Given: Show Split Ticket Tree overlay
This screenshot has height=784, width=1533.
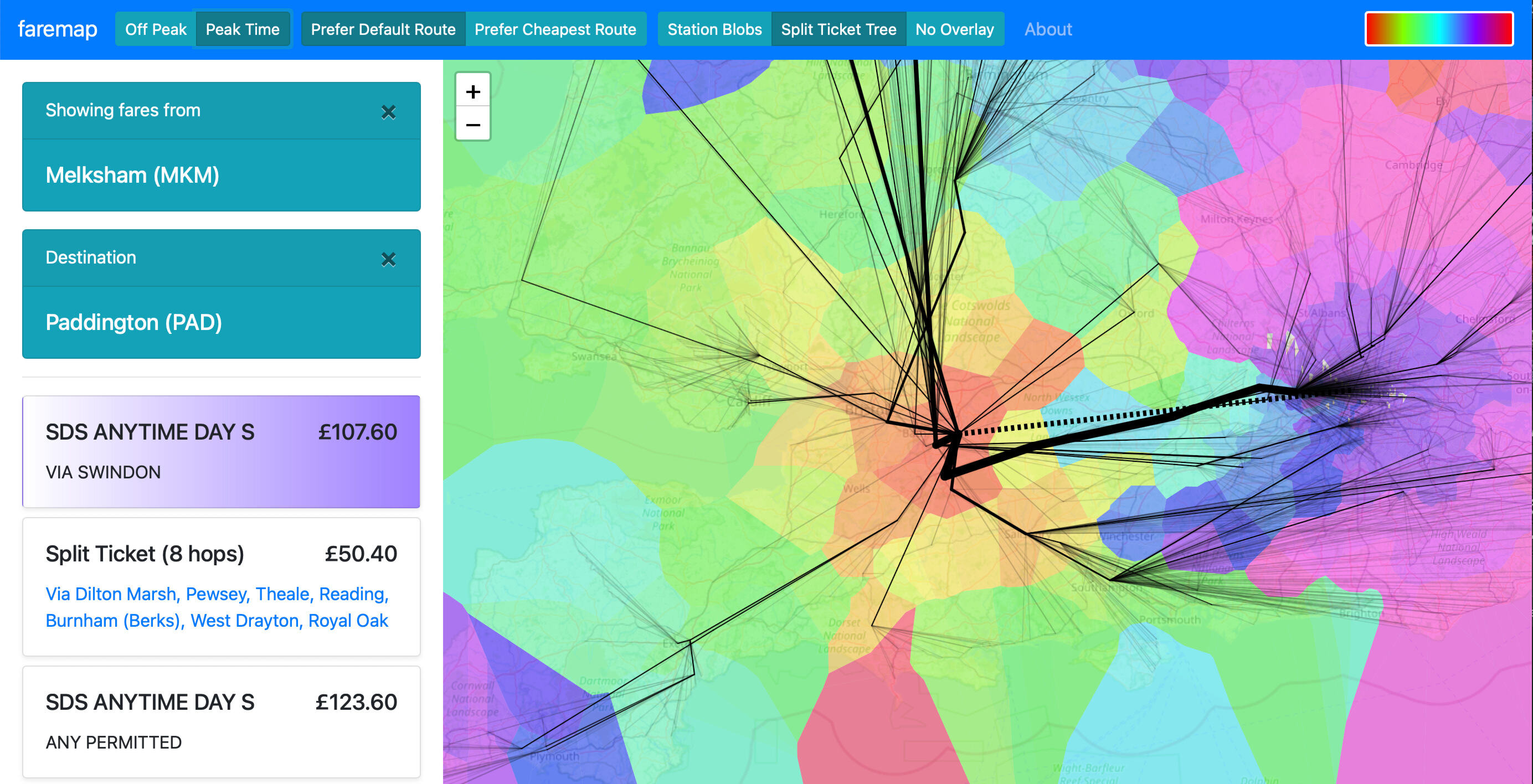Looking at the screenshot, I should tap(838, 29).
